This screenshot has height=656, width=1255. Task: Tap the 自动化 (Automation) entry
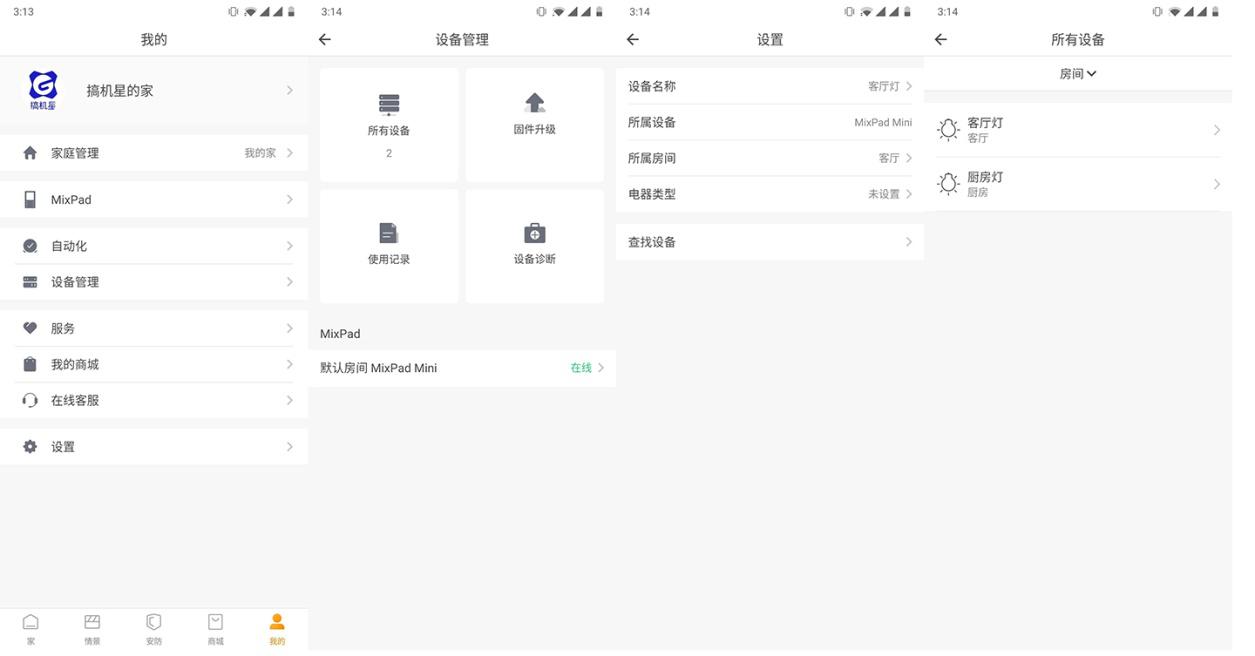(x=154, y=245)
